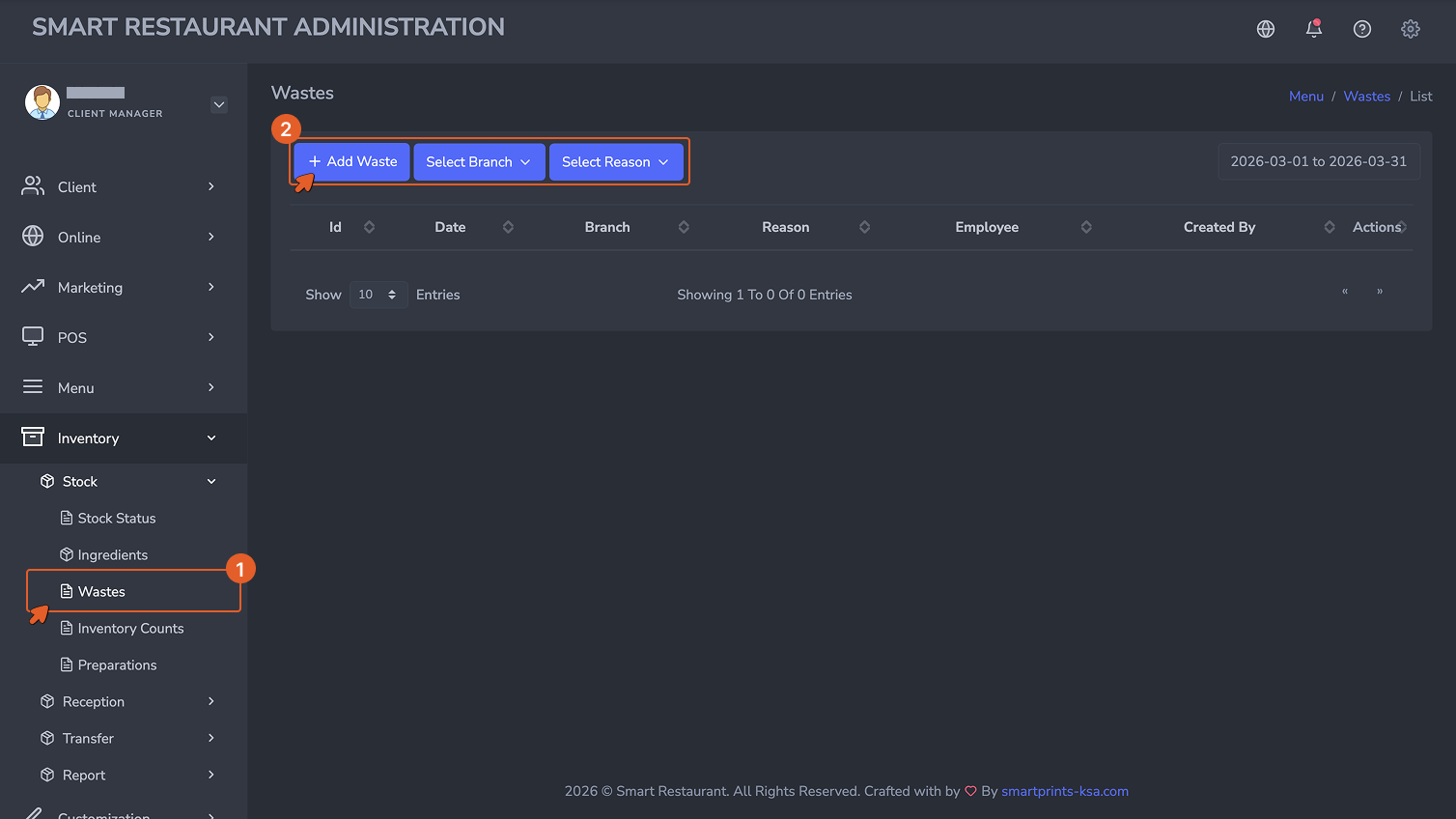Screen dimensions: 1456x819
Task: Change the Show entries count selector
Action: [378, 295]
